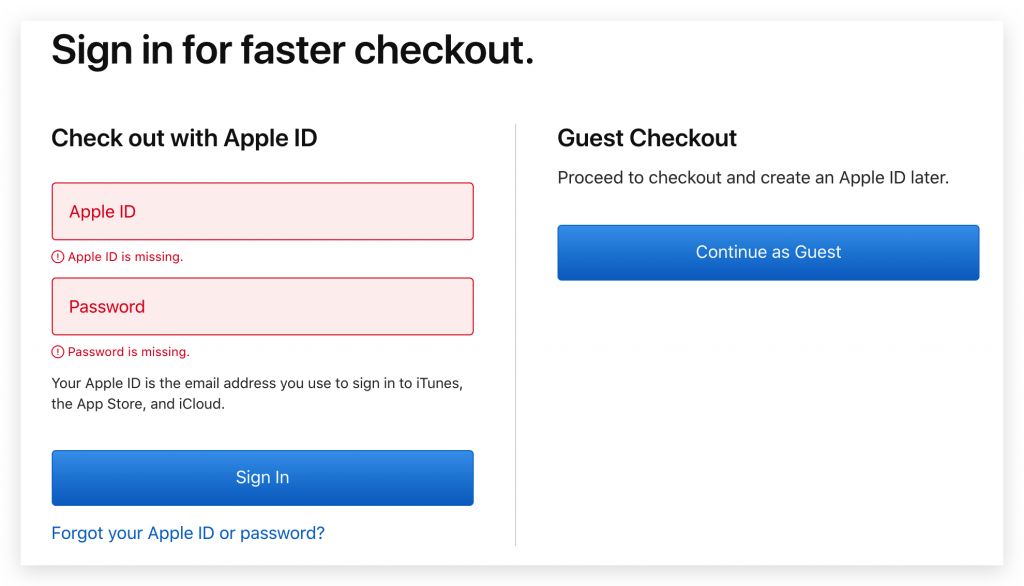Select the Check out with Apple ID heading
Viewport: 1024px width, 586px height.
tap(184, 138)
